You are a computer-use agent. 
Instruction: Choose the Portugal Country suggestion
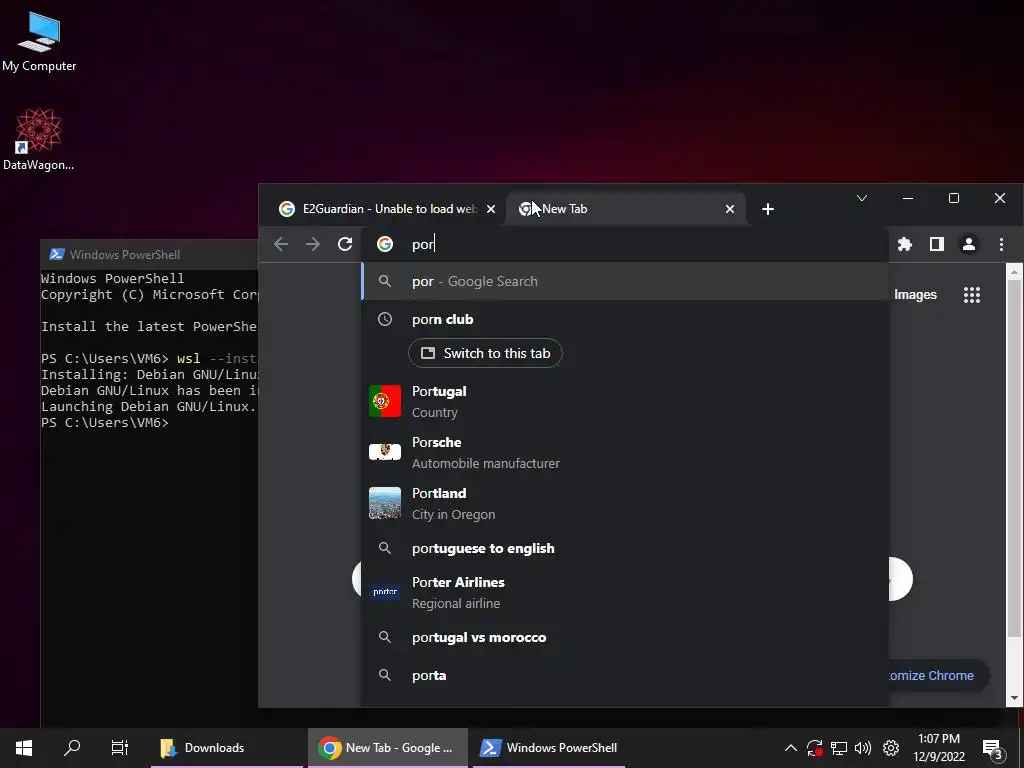625,402
